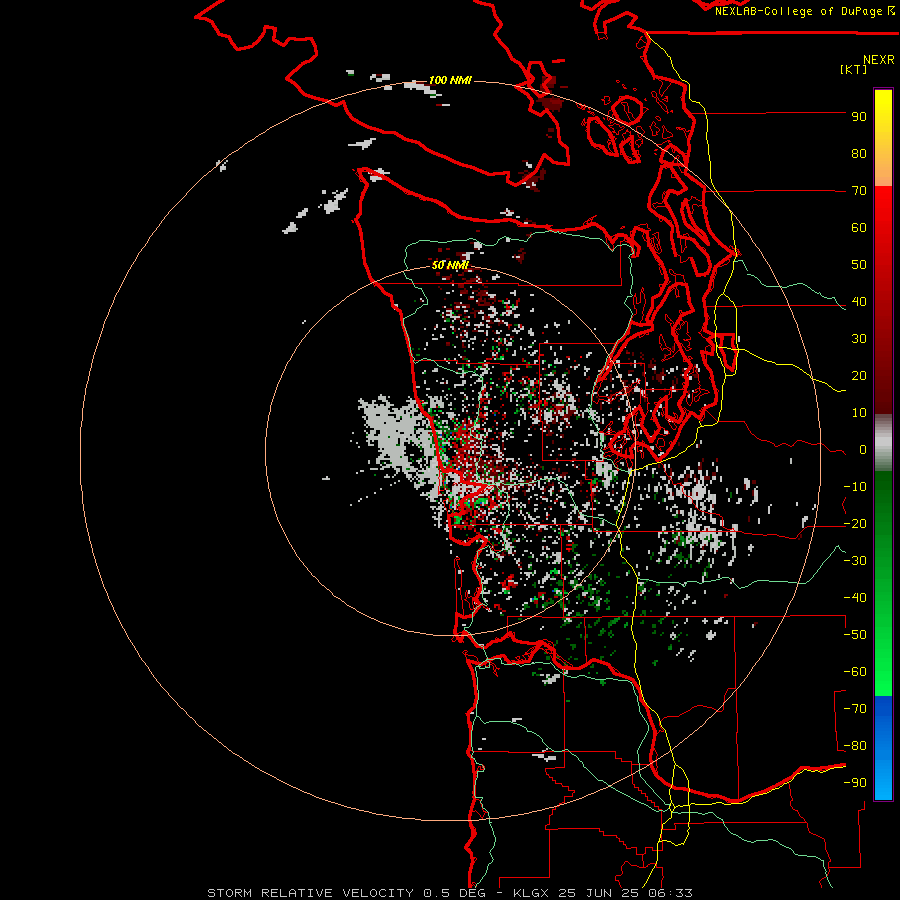Screen dimensions: 900x900
Task: Click the positive 50 knots scale label
Action: pos(859,265)
